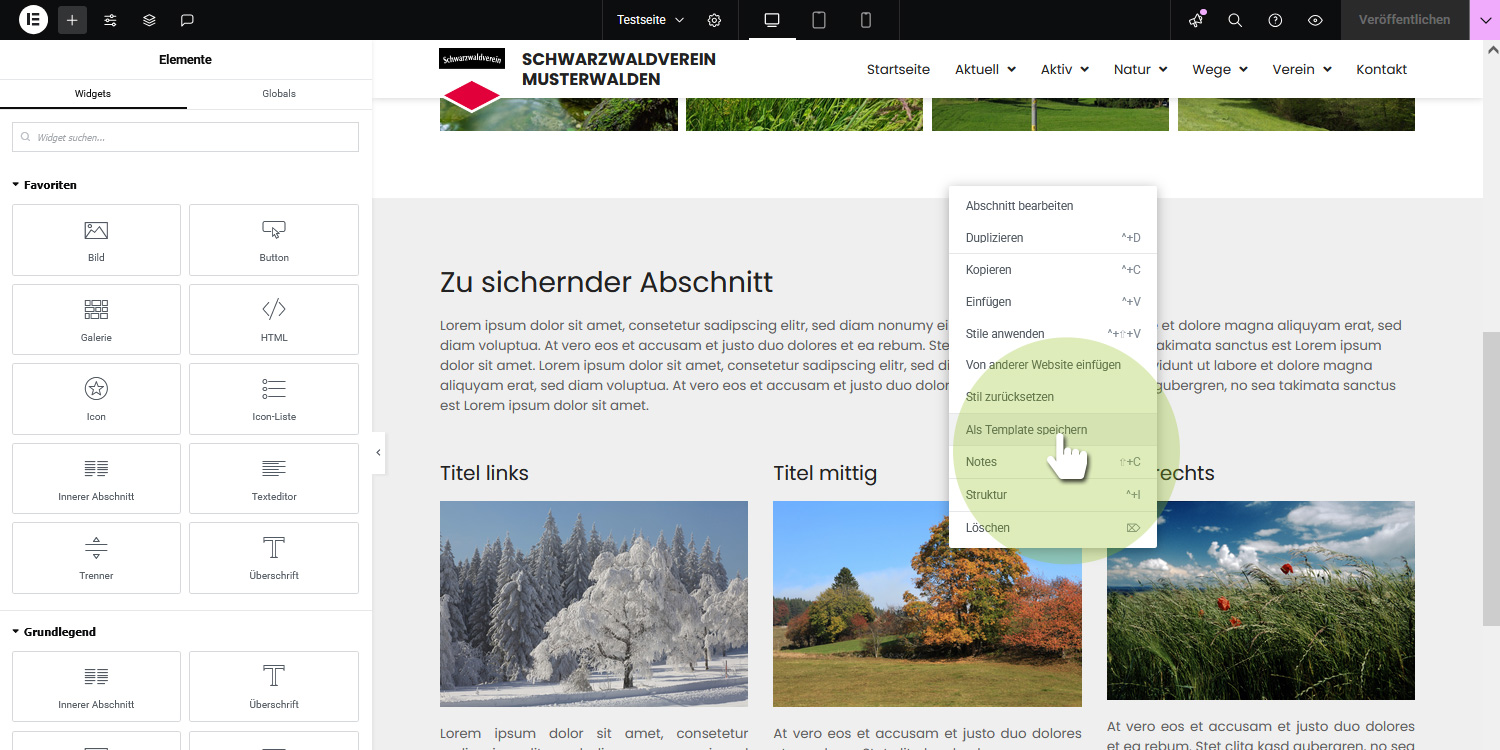Click the Widget suchen search field
Image resolution: width=1500 pixels, height=750 pixels.
coord(185,137)
